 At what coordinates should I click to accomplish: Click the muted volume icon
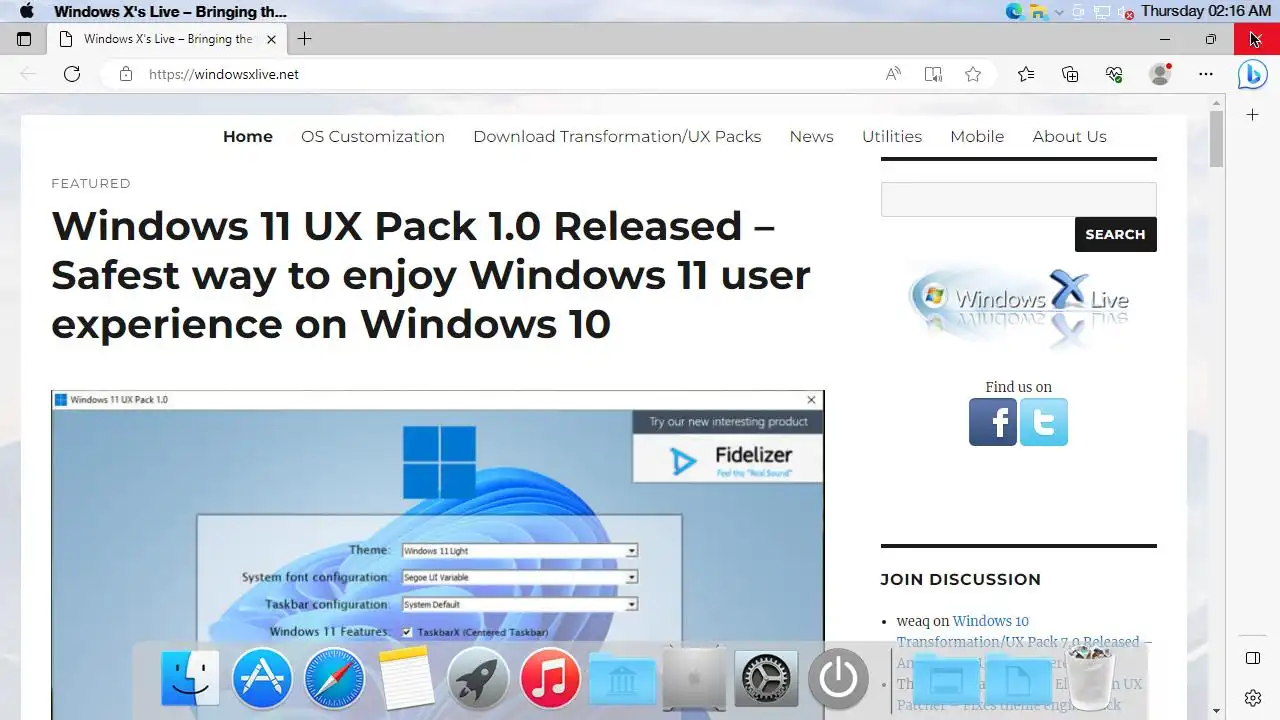pyautogui.click(x=1126, y=11)
